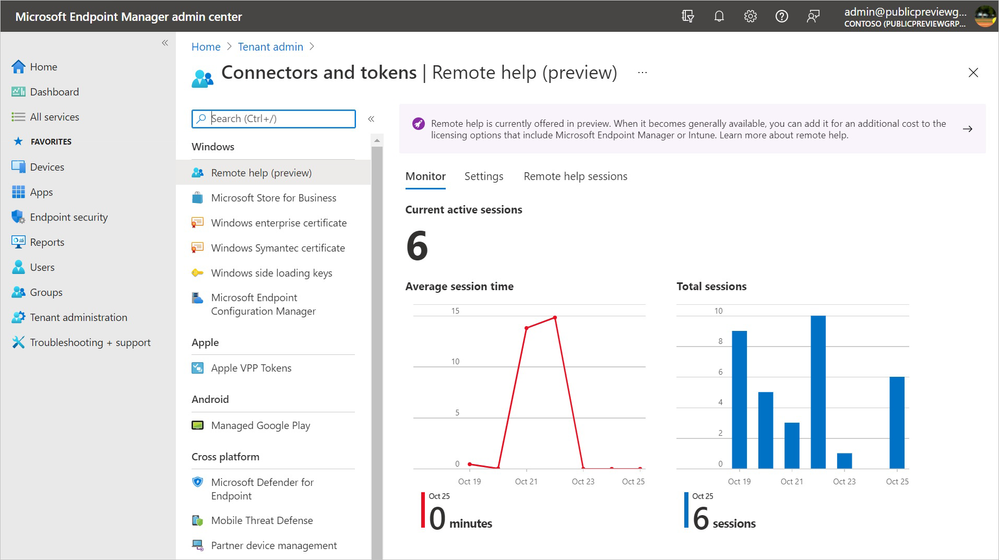
Task: Click the Windows side loading keys icon
Action: point(198,273)
